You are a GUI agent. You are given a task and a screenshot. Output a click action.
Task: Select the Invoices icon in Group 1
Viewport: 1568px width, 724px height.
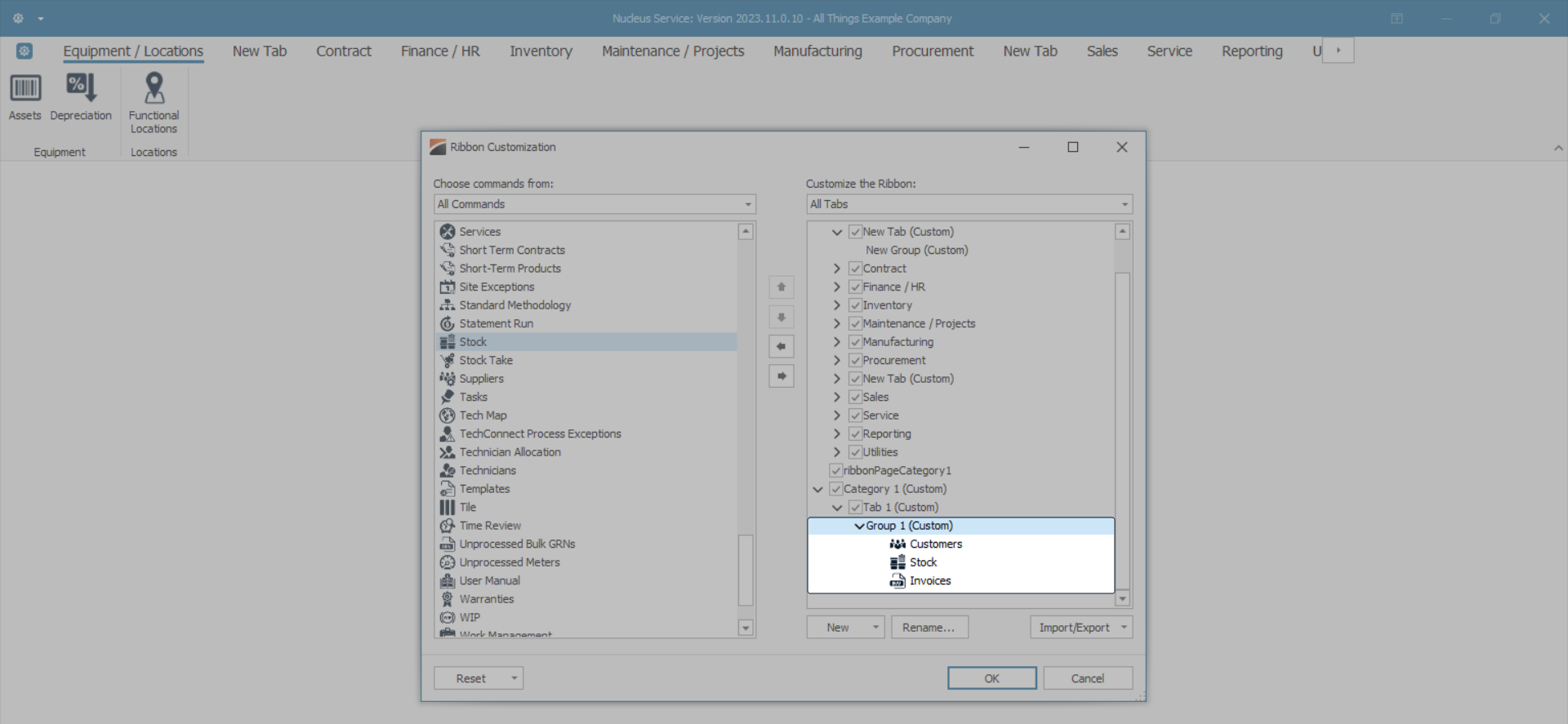[x=898, y=580]
